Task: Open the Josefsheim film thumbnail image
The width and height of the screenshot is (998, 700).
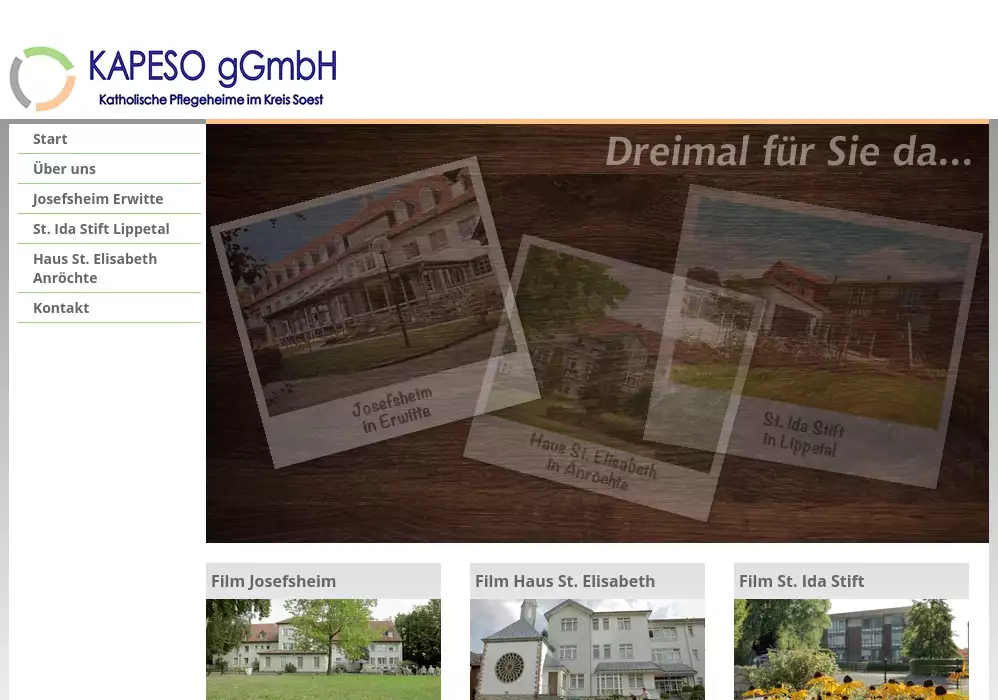Action: tap(323, 649)
